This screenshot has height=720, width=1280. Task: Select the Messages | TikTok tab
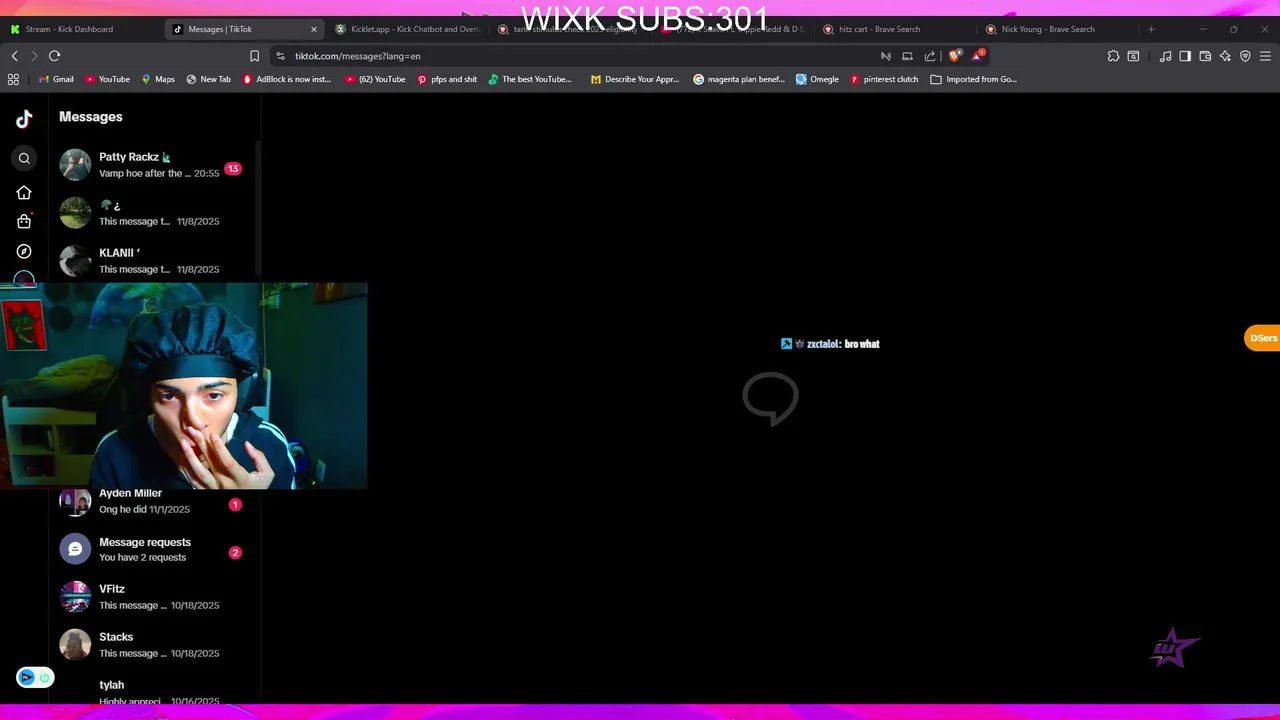tap(244, 29)
